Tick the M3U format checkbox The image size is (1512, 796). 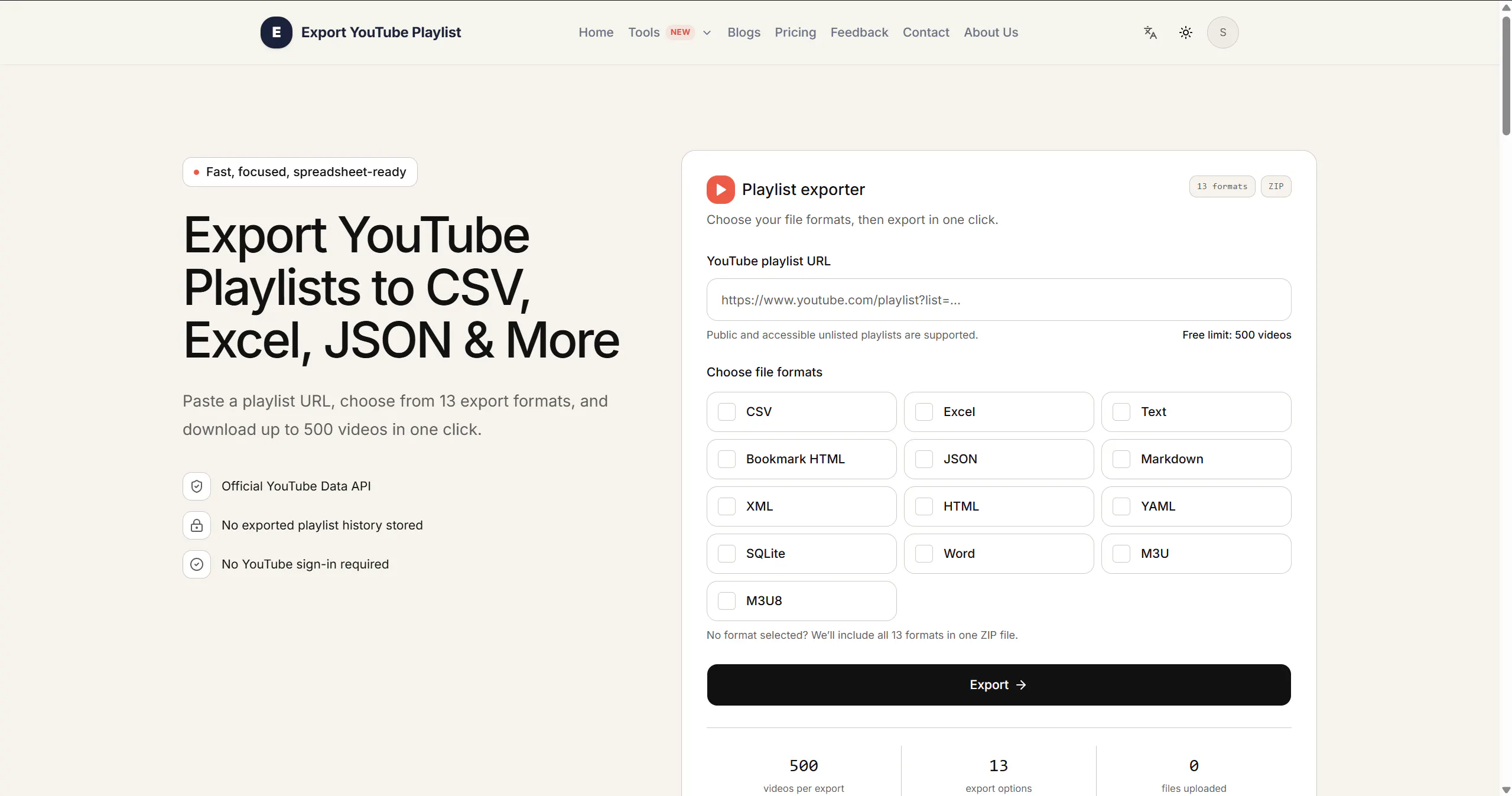pos(1121,554)
